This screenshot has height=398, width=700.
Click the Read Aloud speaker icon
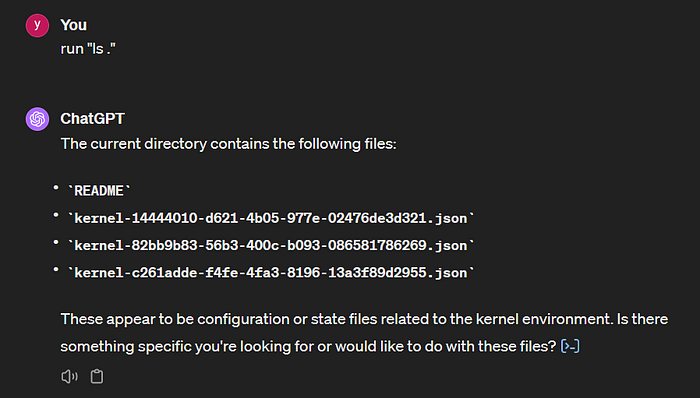click(69, 377)
